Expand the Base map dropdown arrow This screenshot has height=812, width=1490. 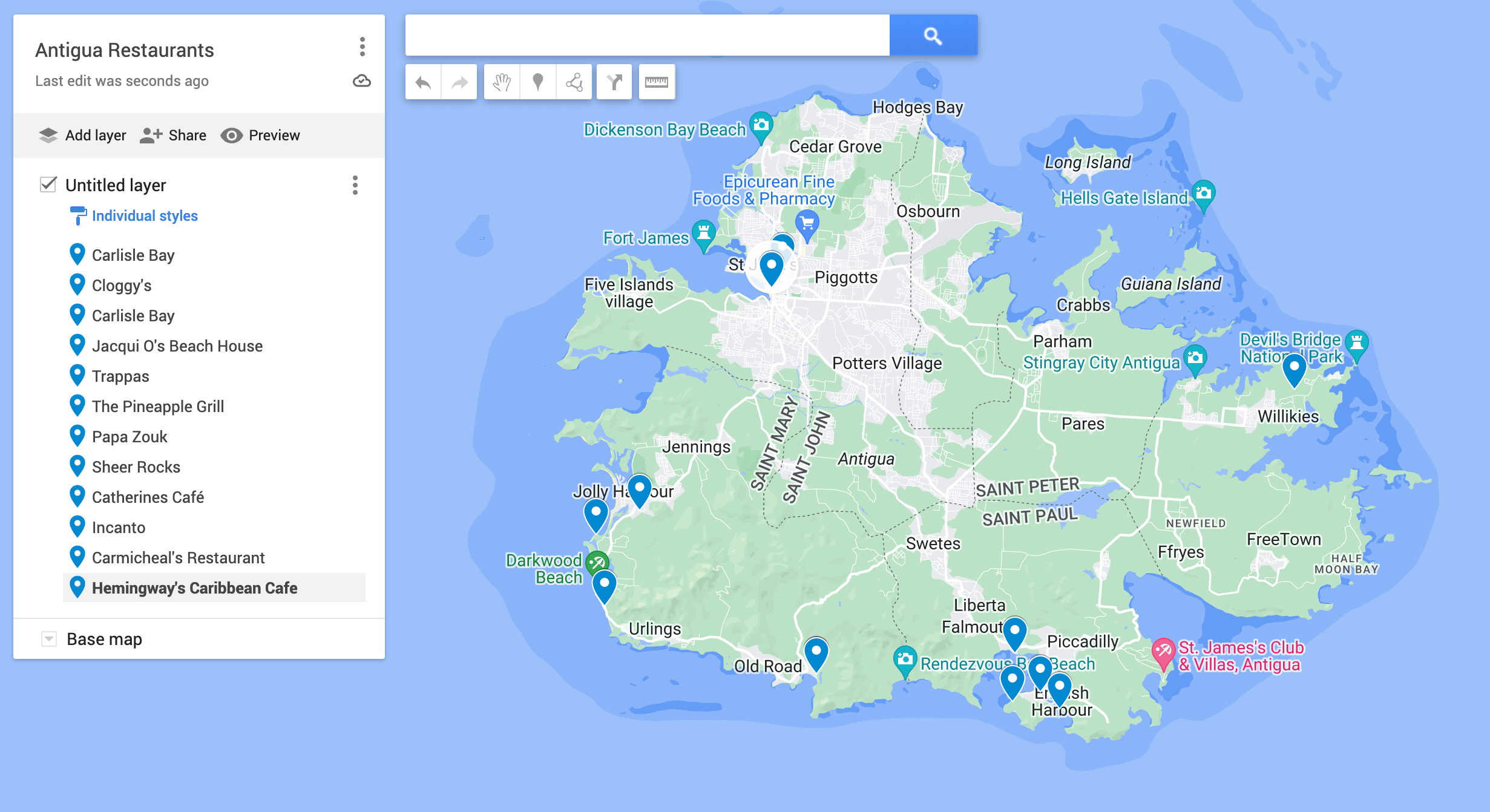pos(49,639)
